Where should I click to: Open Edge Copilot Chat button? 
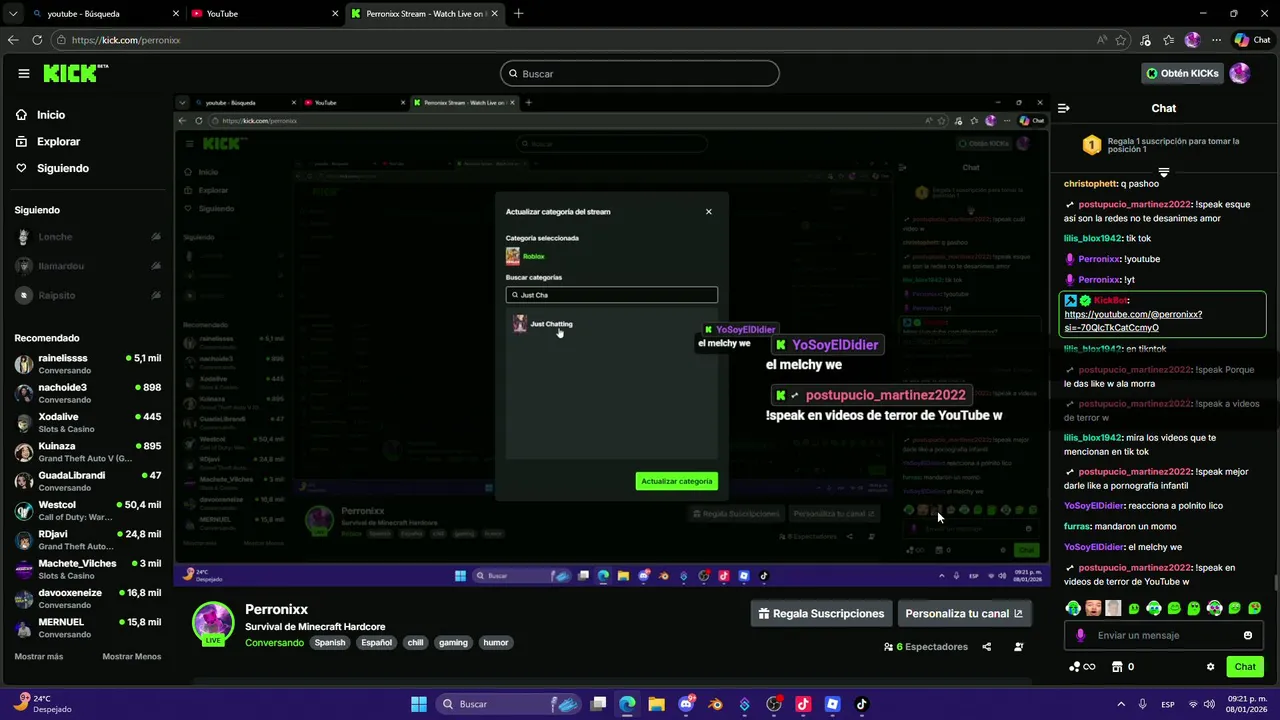click(1252, 40)
